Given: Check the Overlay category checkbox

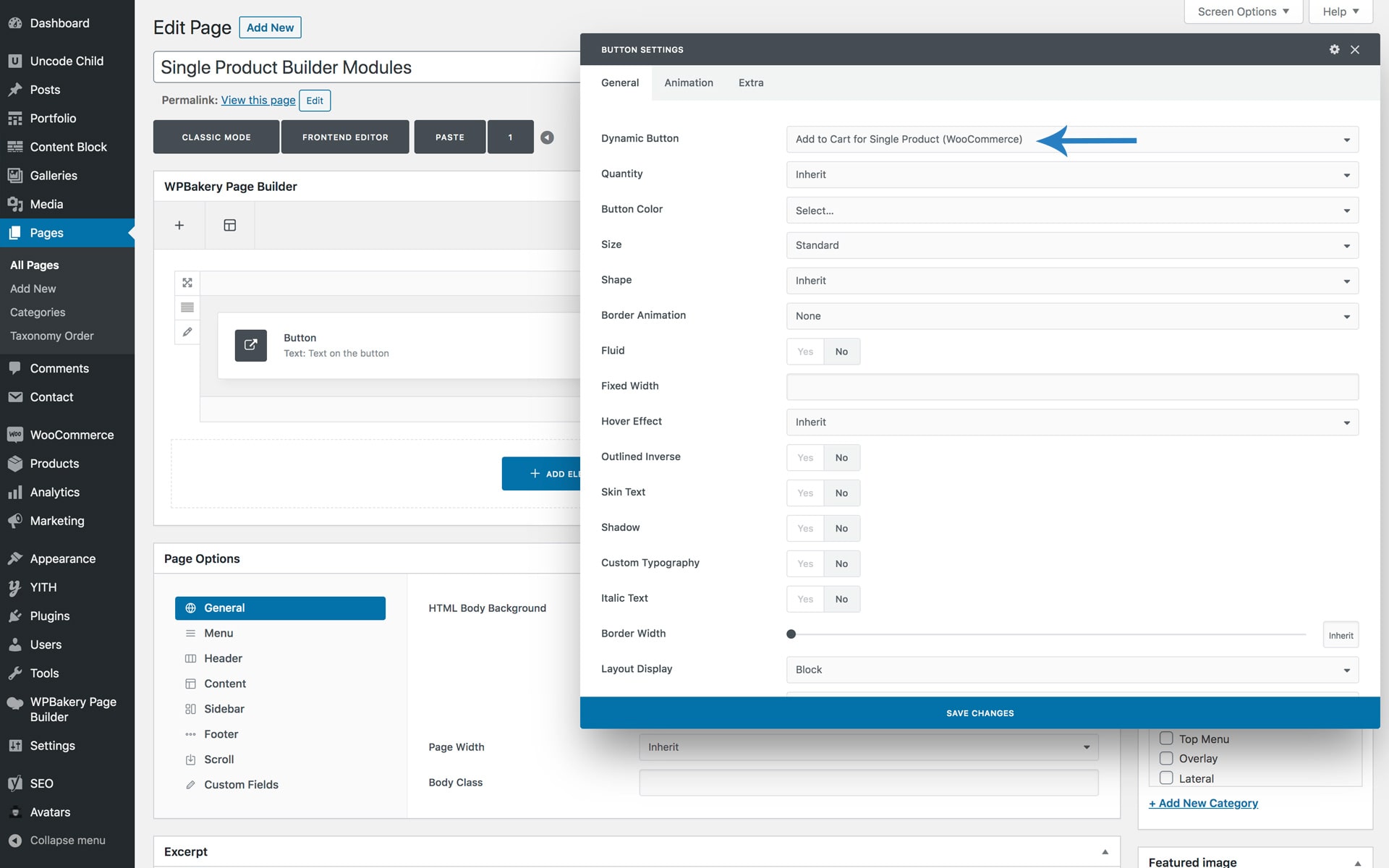Looking at the screenshot, I should [x=1166, y=758].
